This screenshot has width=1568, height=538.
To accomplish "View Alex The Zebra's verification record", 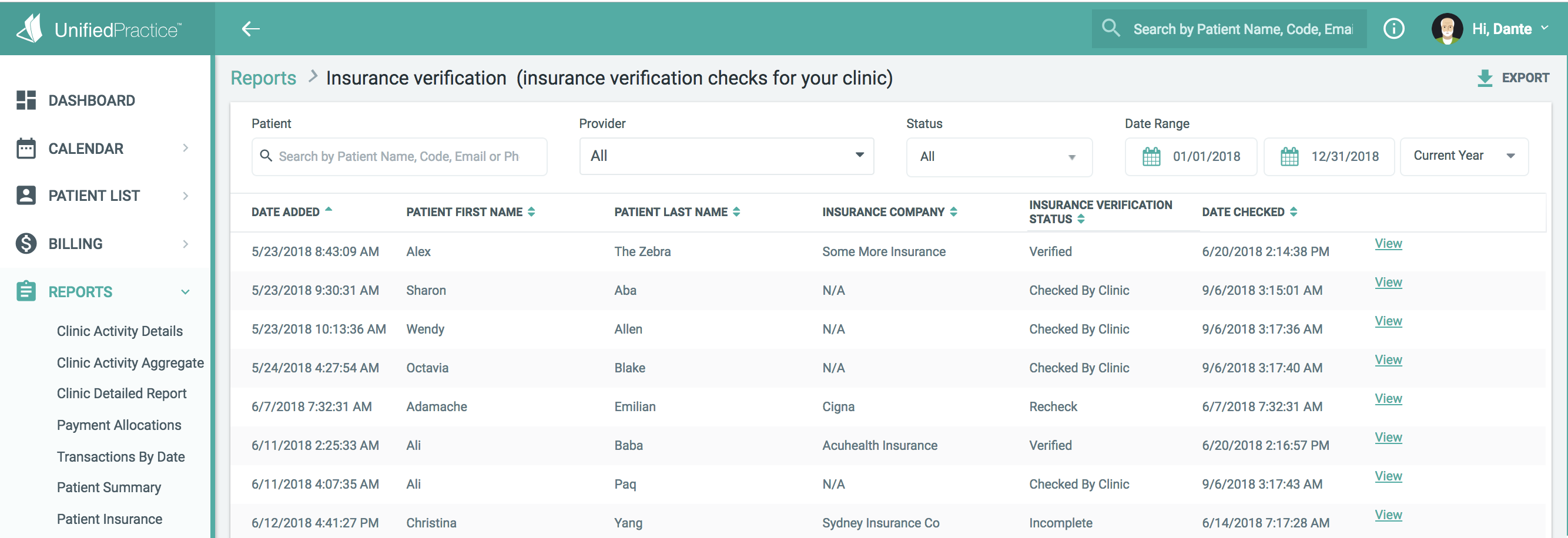I will pyautogui.click(x=1388, y=243).
